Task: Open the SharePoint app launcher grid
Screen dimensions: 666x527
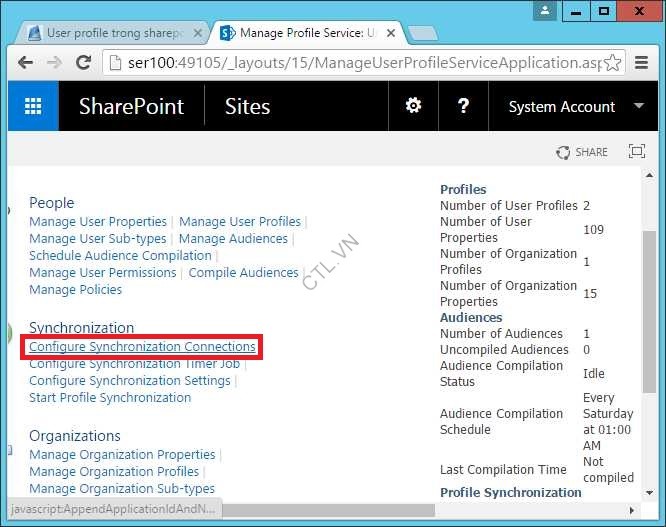Action: [x=33, y=107]
